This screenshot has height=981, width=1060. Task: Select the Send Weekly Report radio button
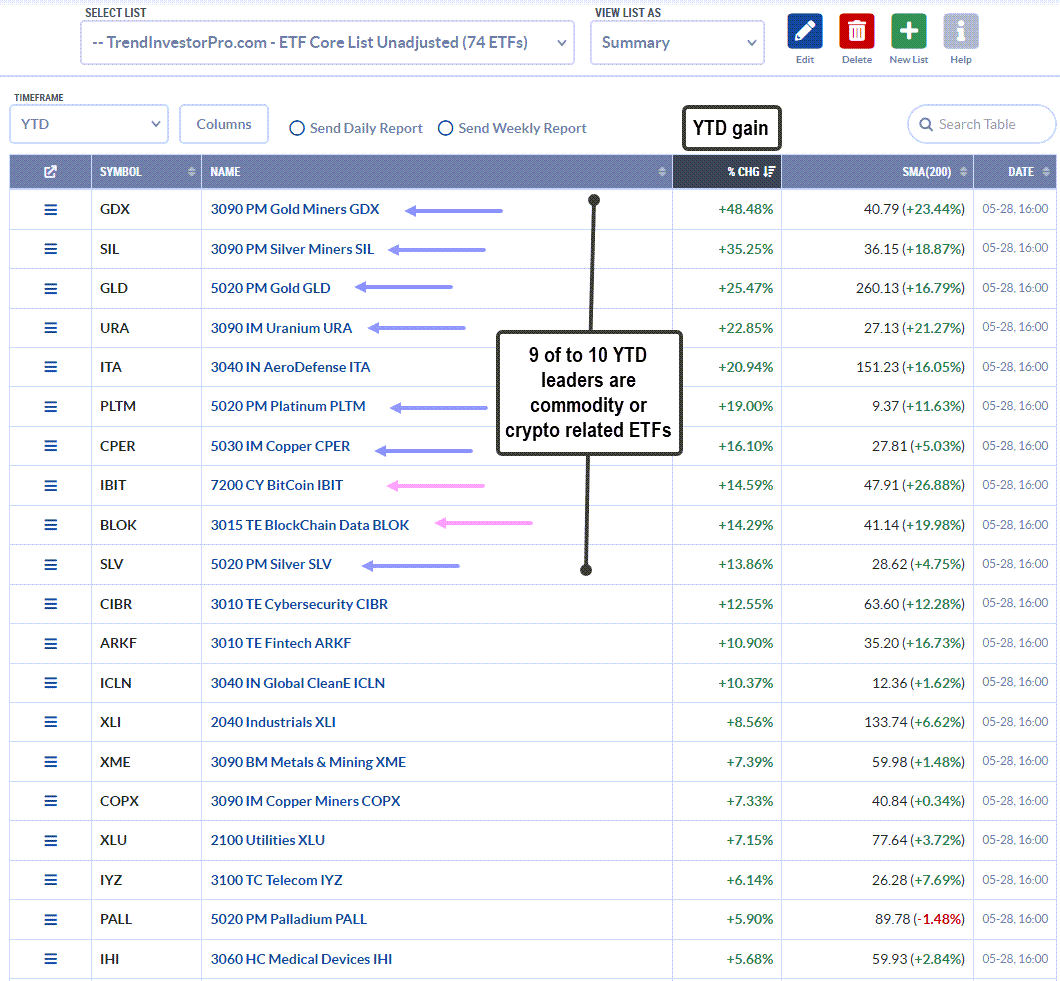(445, 128)
